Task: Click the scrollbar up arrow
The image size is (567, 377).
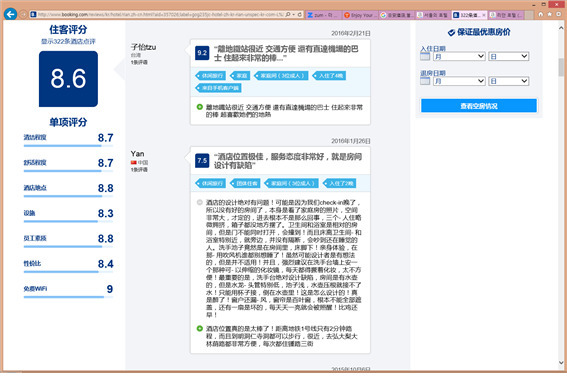Action: [561, 27]
